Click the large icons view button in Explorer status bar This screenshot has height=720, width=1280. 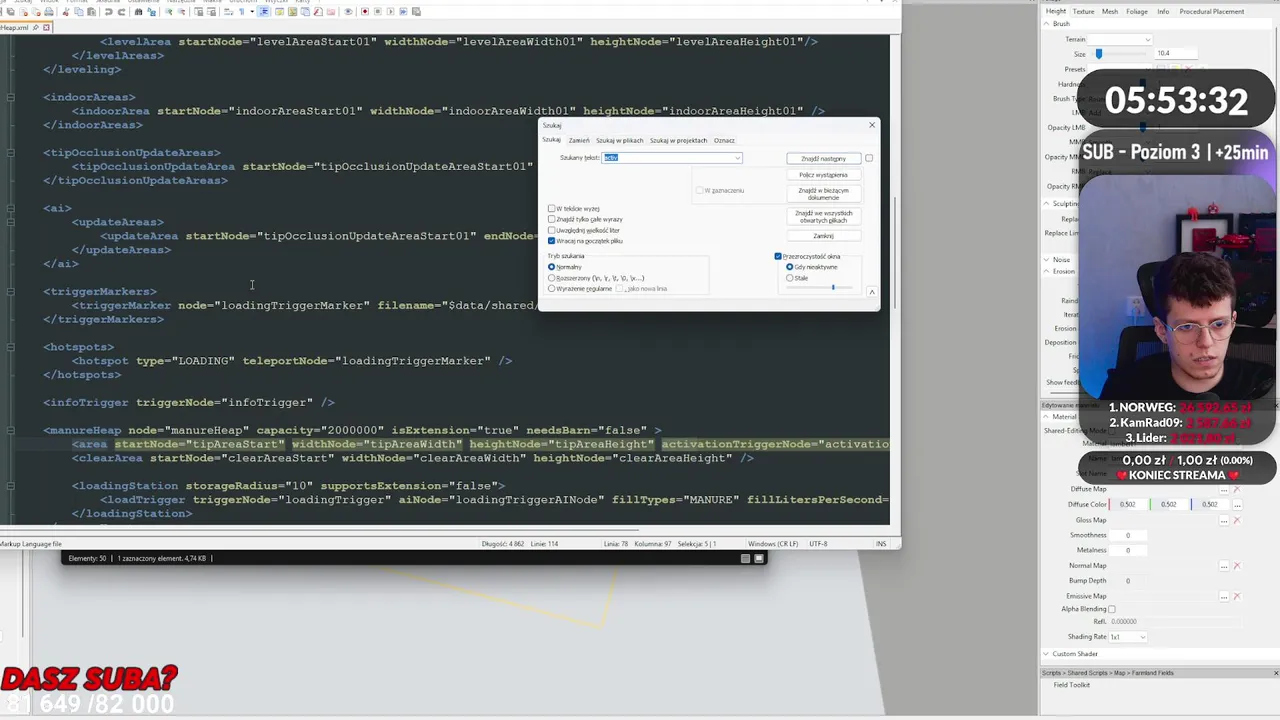759,558
